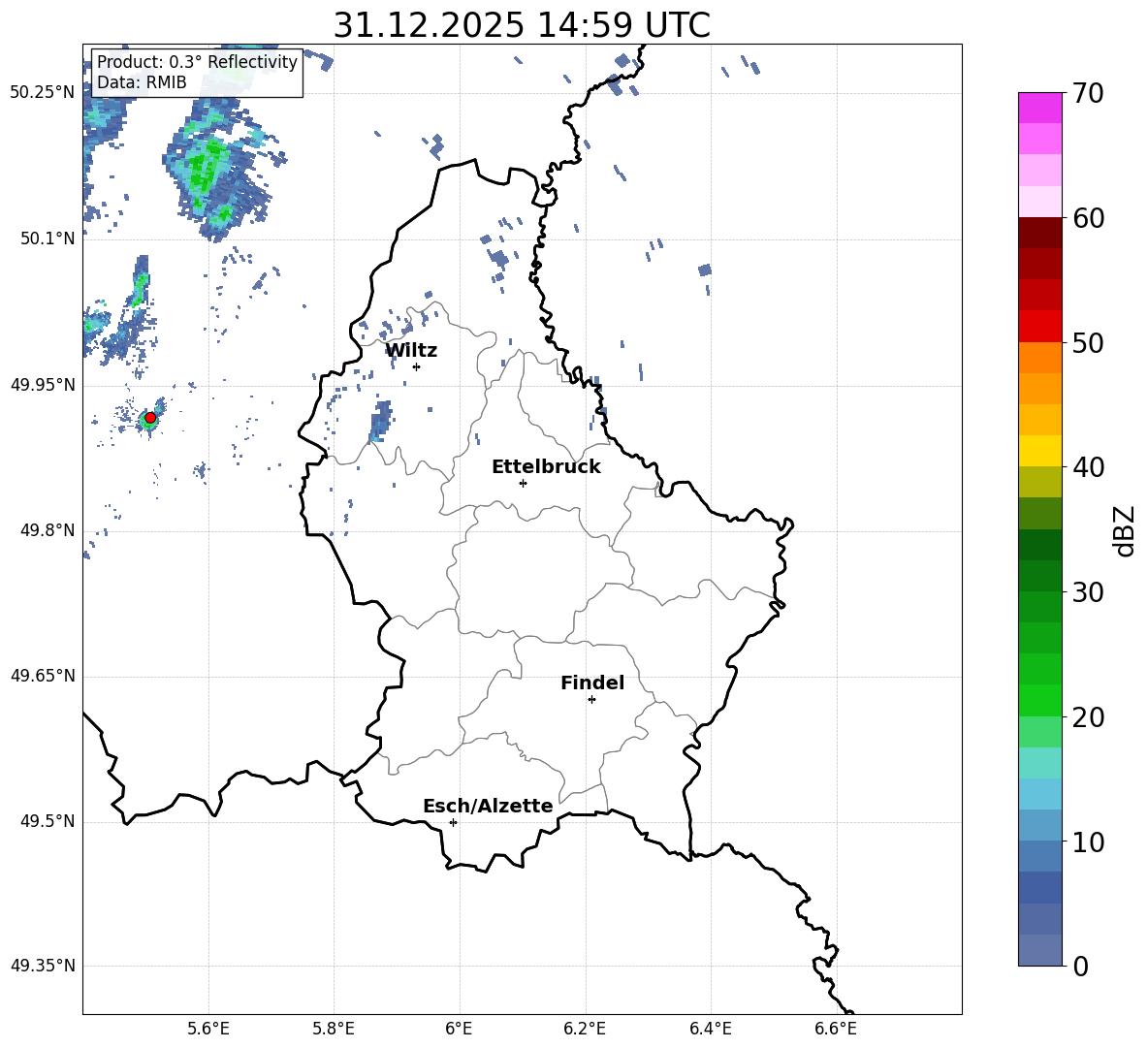
Task: Click the title 31.12.2025 14:59 UTC
Action: 522,25
